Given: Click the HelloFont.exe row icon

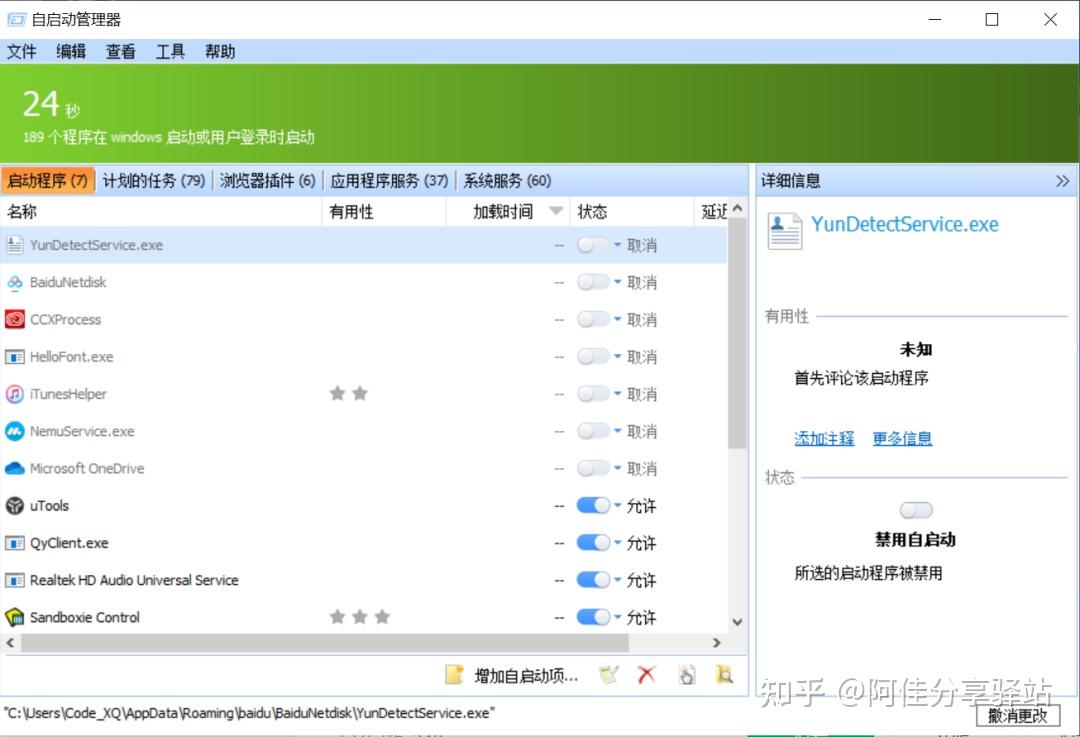Looking at the screenshot, I should tap(14, 357).
